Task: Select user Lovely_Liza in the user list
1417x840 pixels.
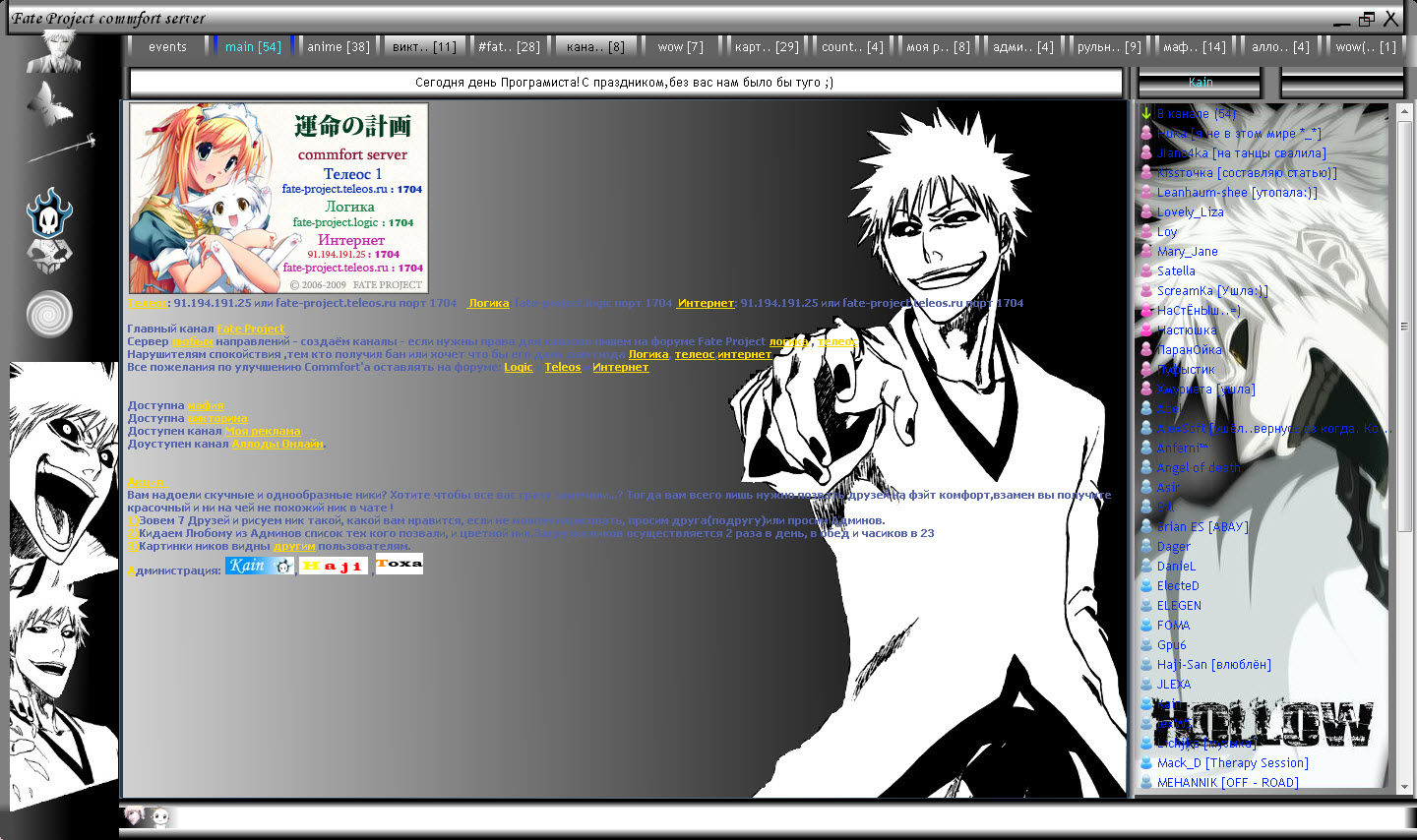Action: [x=1190, y=212]
